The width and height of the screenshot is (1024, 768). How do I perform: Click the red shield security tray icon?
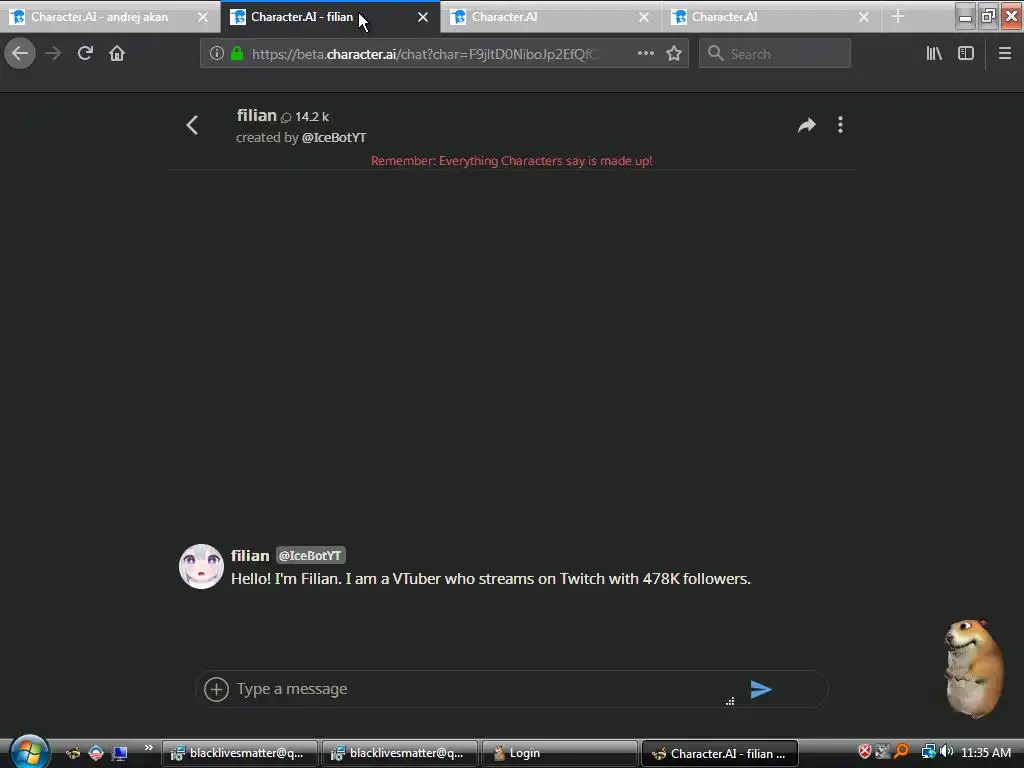pos(865,752)
